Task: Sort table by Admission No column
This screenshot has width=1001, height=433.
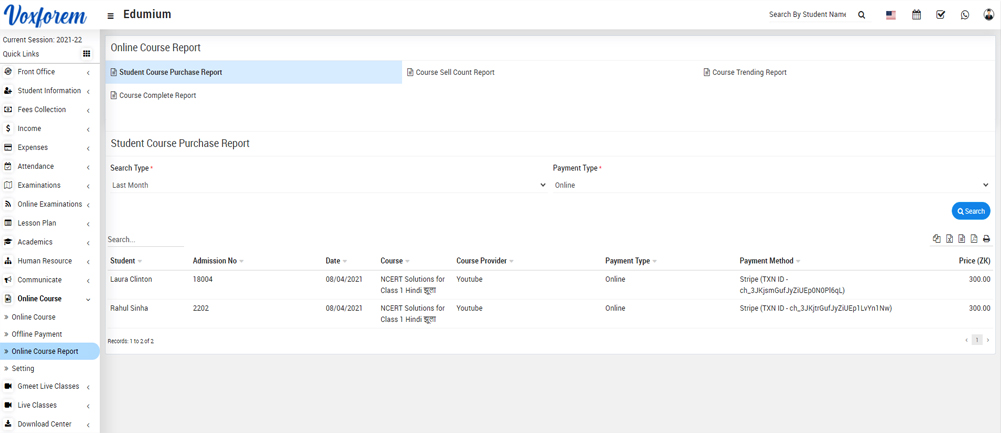Action: (215, 261)
